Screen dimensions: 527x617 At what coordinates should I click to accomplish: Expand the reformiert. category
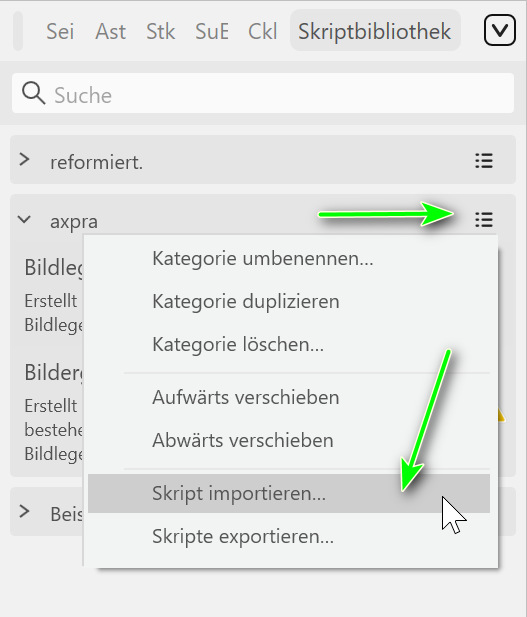24,160
